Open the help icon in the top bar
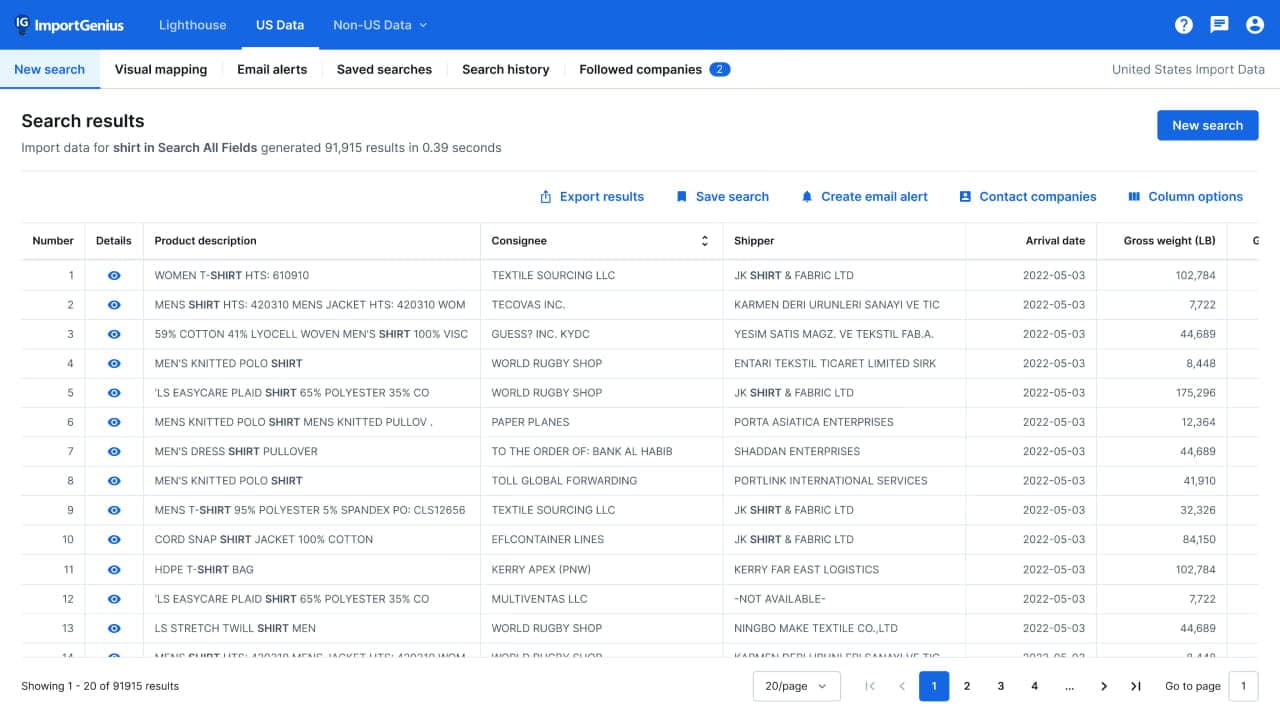 click(x=1184, y=24)
